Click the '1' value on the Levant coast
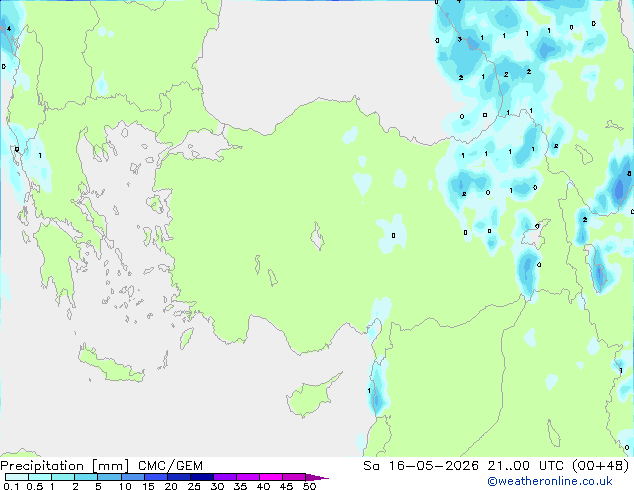Viewport: 634px width, 490px height. (x=369, y=391)
